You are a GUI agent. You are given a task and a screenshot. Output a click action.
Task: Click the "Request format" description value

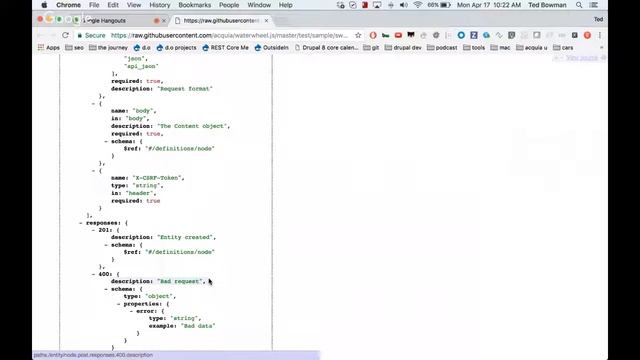pos(185,89)
